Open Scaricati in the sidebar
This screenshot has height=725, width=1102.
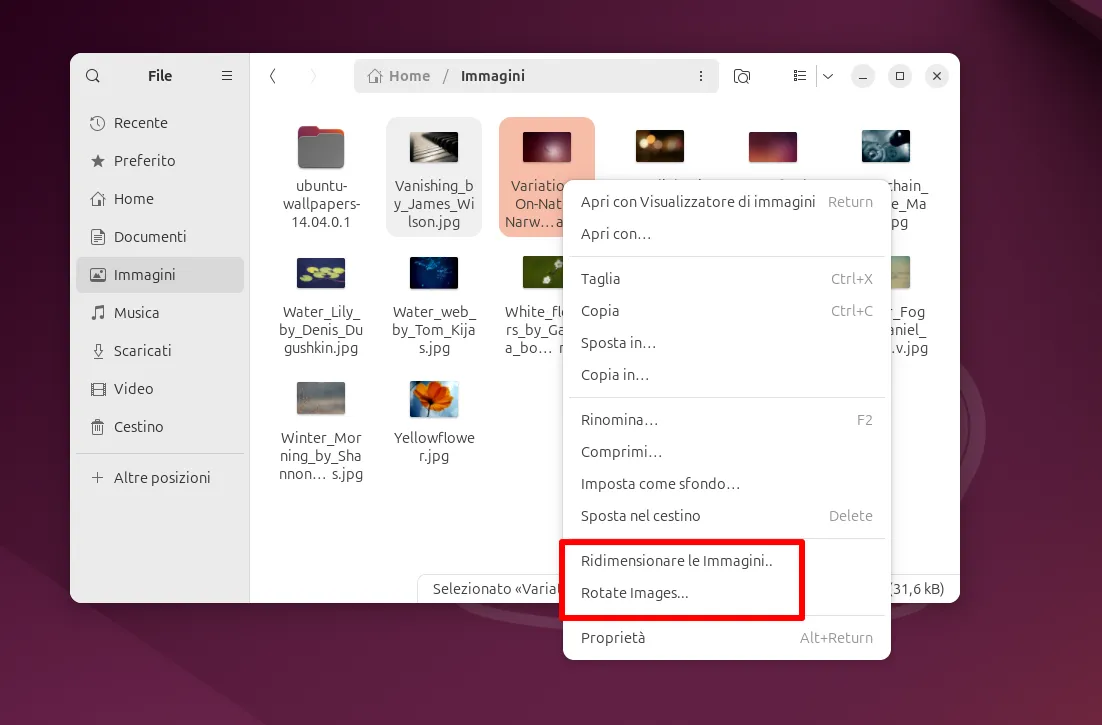click(x=160, y=351)
